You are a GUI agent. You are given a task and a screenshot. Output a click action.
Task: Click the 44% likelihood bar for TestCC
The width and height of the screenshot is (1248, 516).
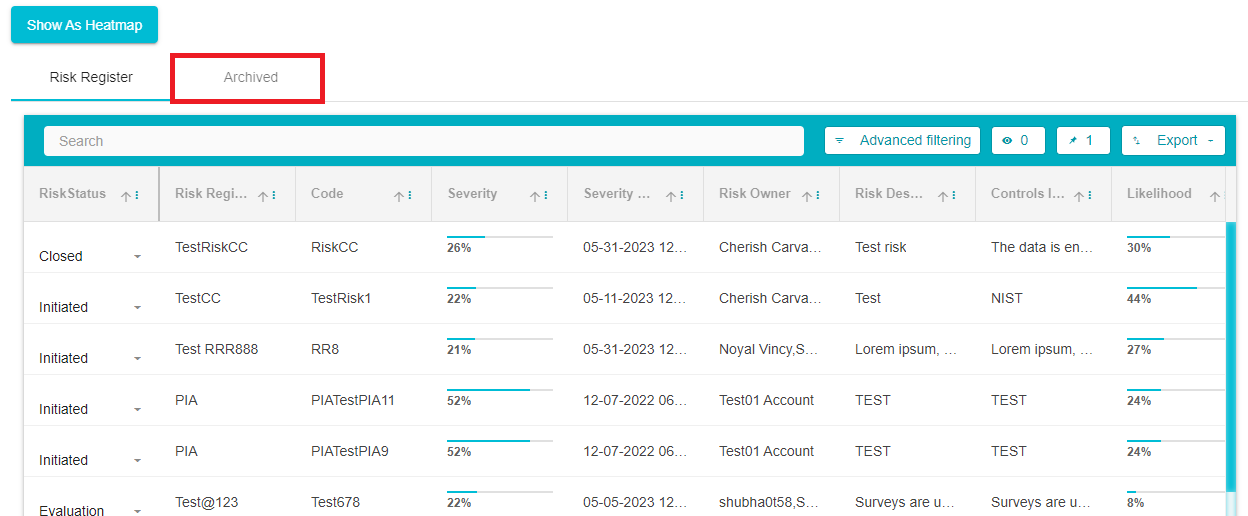[1175, 288]
